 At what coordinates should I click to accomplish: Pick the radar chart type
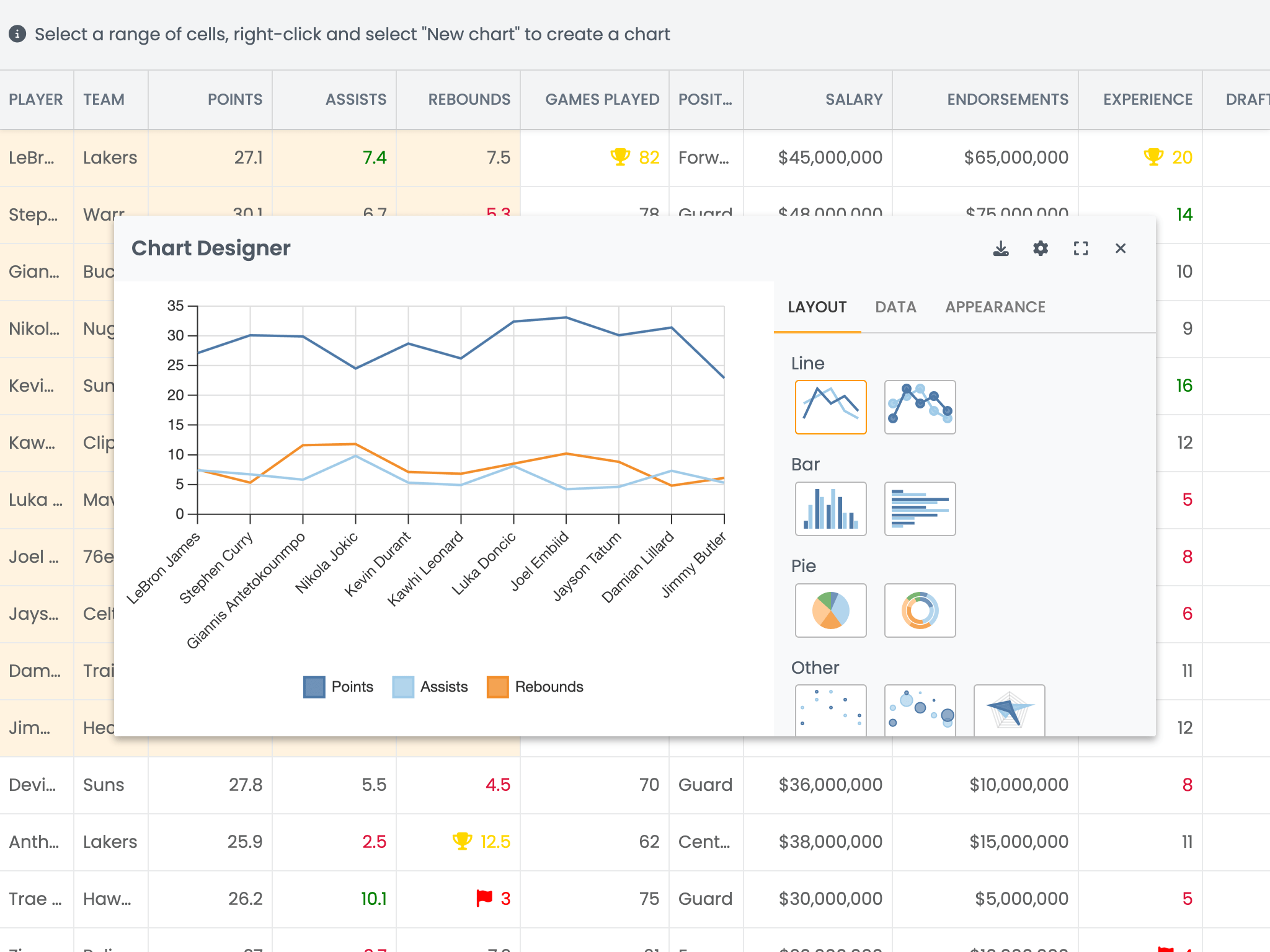tap(1009, 710)
